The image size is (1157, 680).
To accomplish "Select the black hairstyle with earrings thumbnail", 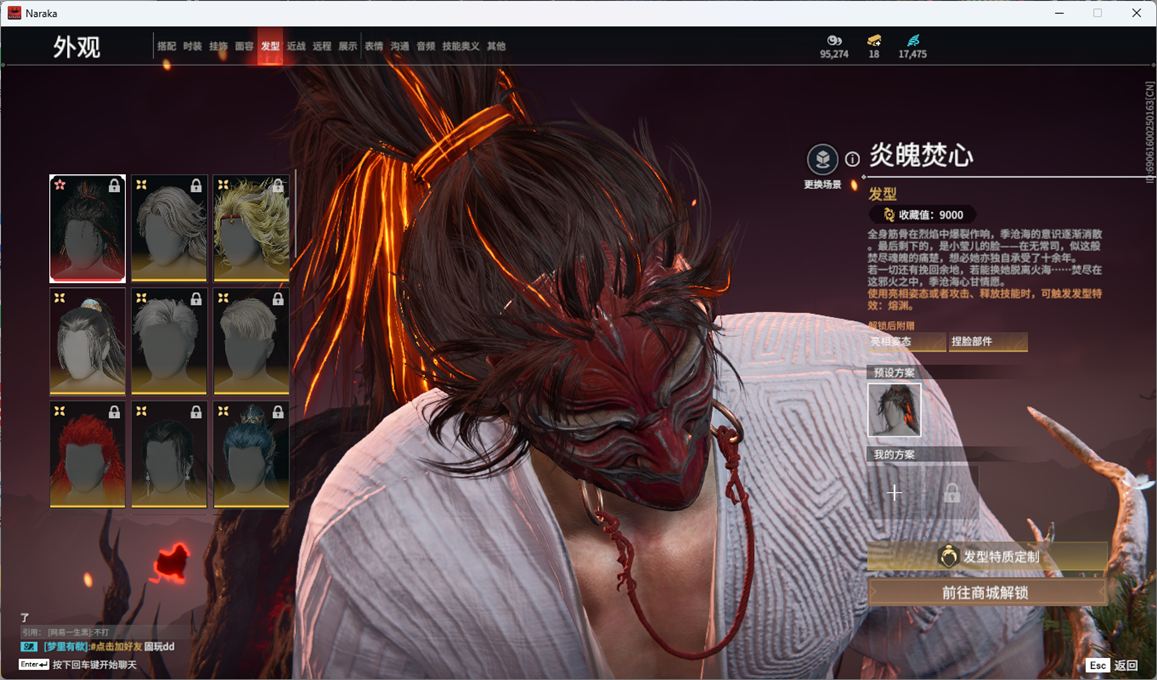I will coord(169,454).
